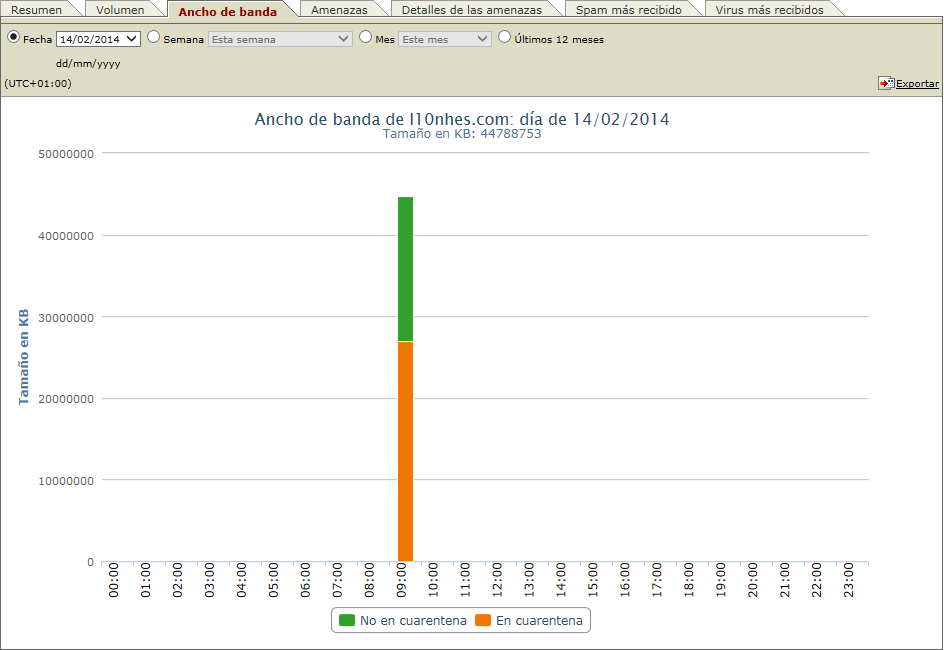Click the stacked bar at 09:00
Image resolution: width=944 pixels, height=650 pixels.
[x=405, y=380]
